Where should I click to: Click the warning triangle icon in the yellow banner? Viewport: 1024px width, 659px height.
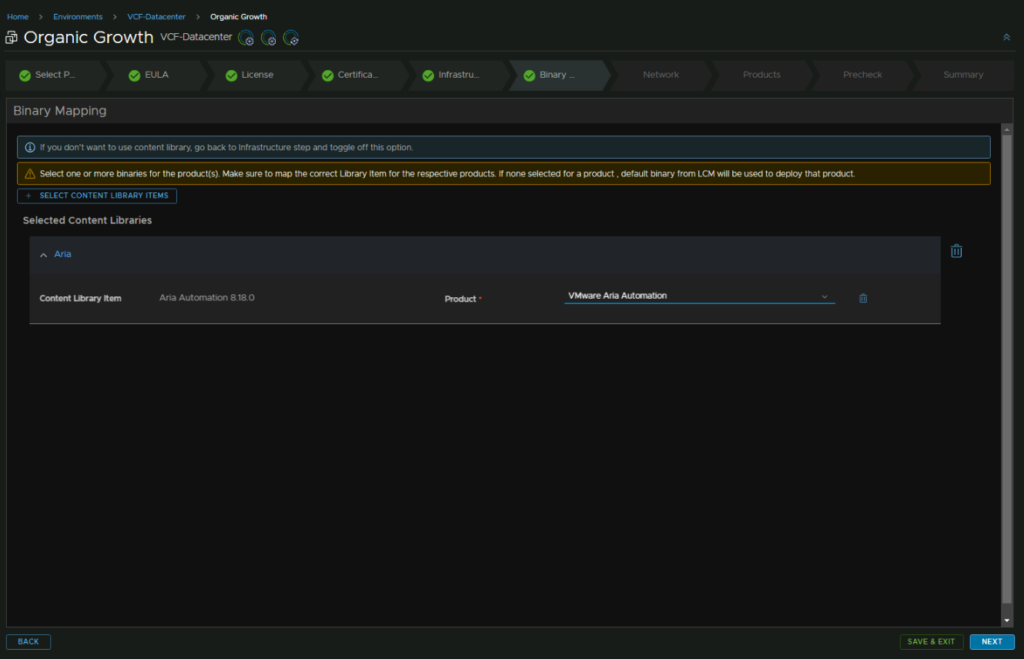point(30,174)
